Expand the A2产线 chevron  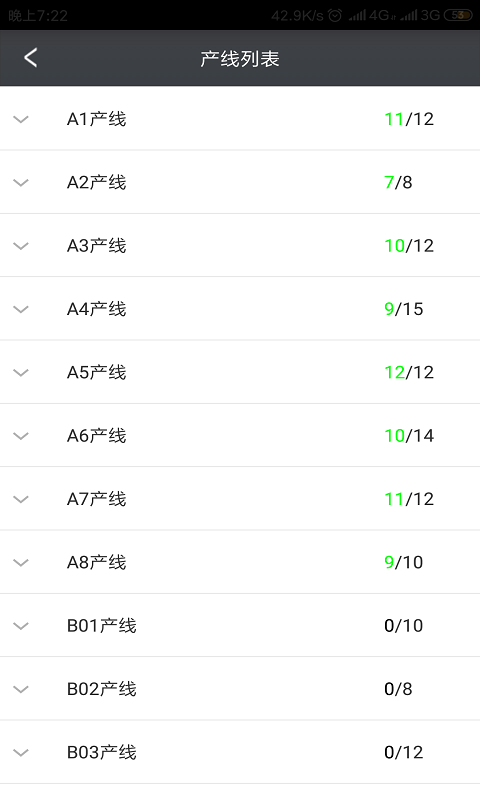point(21,183)
